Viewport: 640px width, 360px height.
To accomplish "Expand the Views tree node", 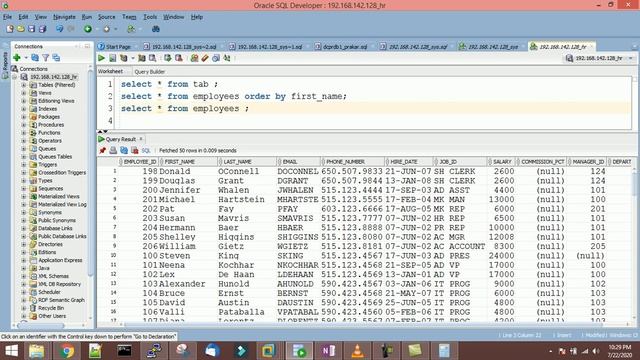I will pos(24,93).
